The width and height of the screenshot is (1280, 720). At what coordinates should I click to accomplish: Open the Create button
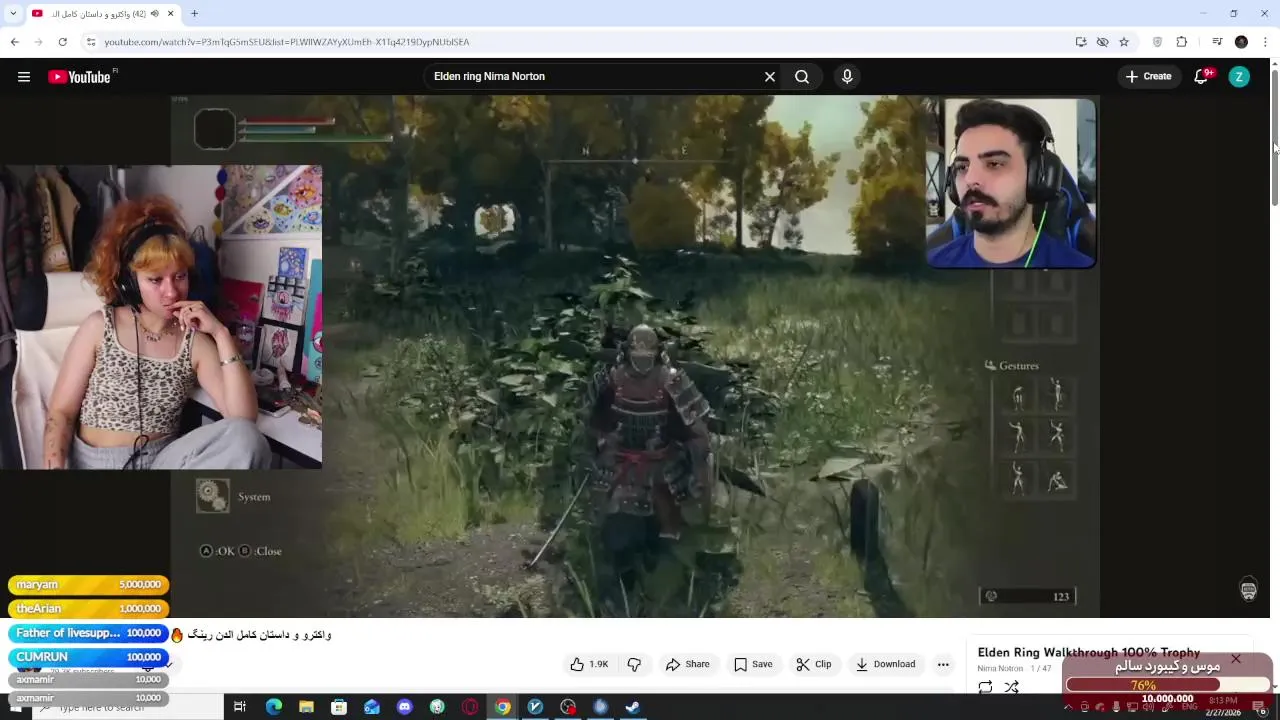coord(1148,77)
